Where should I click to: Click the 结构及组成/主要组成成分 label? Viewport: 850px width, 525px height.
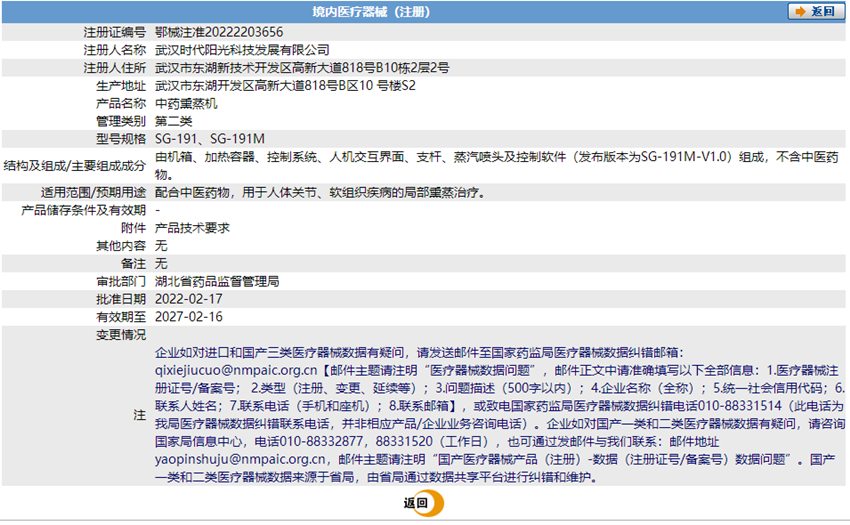75,165
